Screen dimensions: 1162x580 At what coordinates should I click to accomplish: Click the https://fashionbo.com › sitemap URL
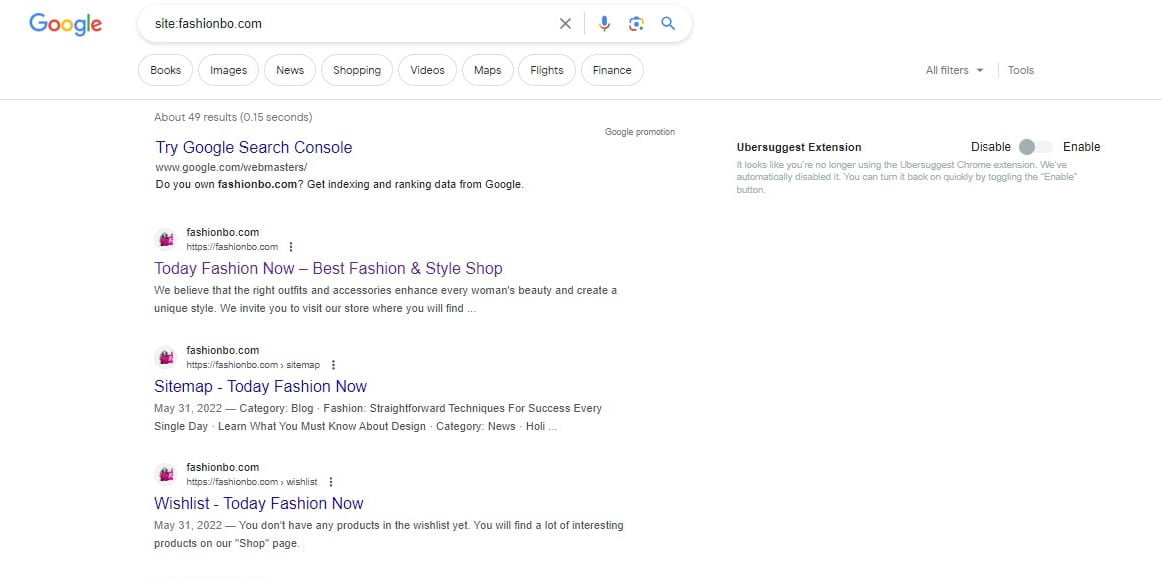click(x=253, y=364)
